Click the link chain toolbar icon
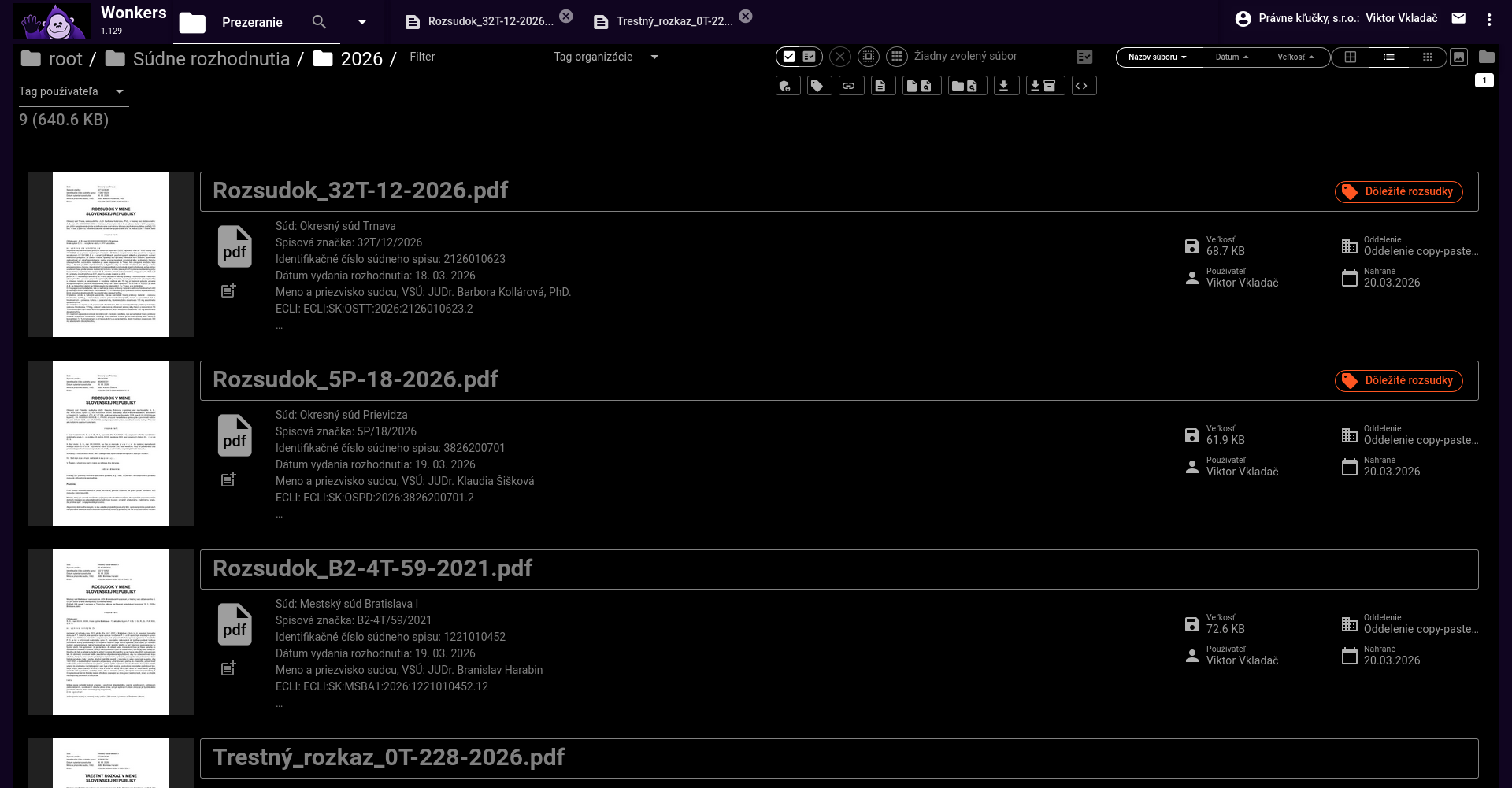The image size is (1512, 788). coord(850,86)
